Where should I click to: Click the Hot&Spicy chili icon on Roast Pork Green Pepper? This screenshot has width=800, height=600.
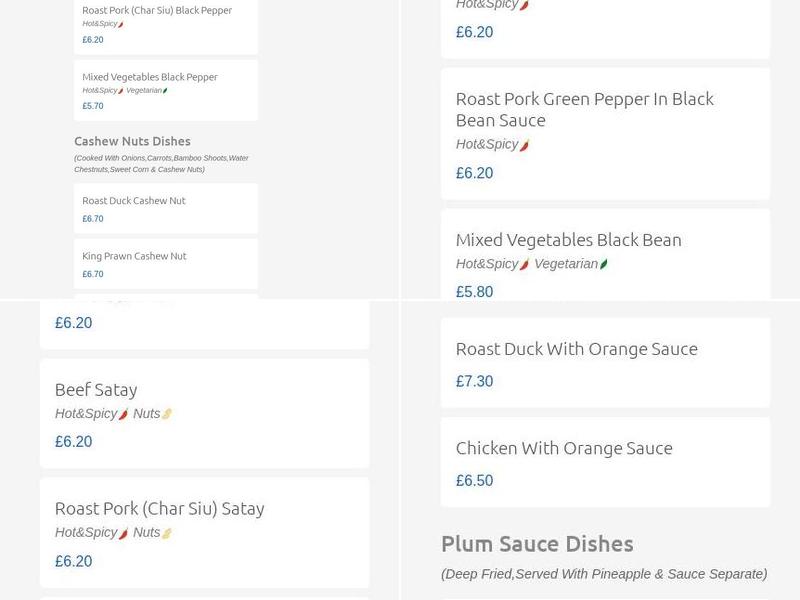pyautogui.click(x=525, y=146)
